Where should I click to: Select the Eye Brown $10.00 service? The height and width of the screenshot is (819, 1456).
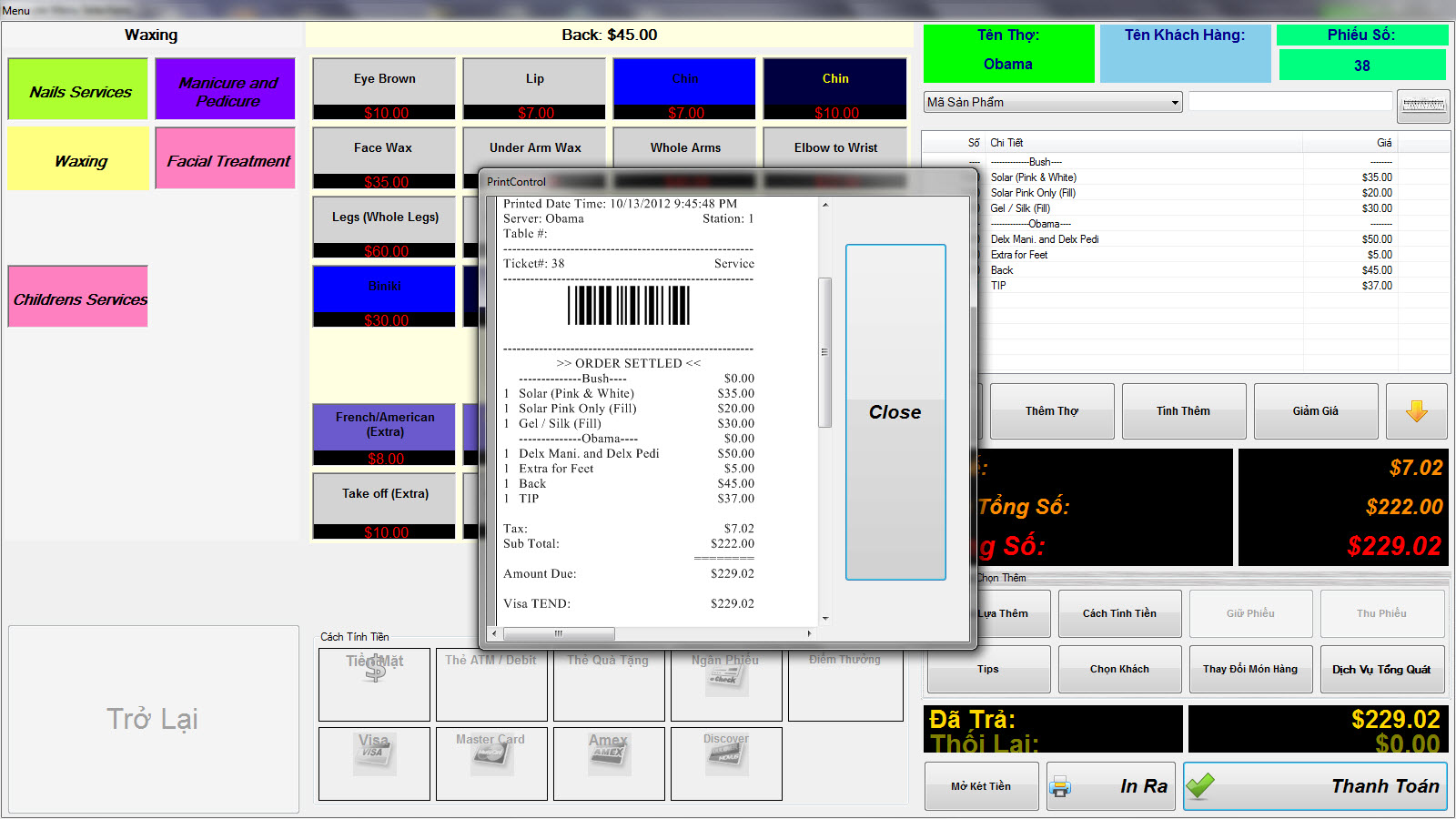point(384,88)
